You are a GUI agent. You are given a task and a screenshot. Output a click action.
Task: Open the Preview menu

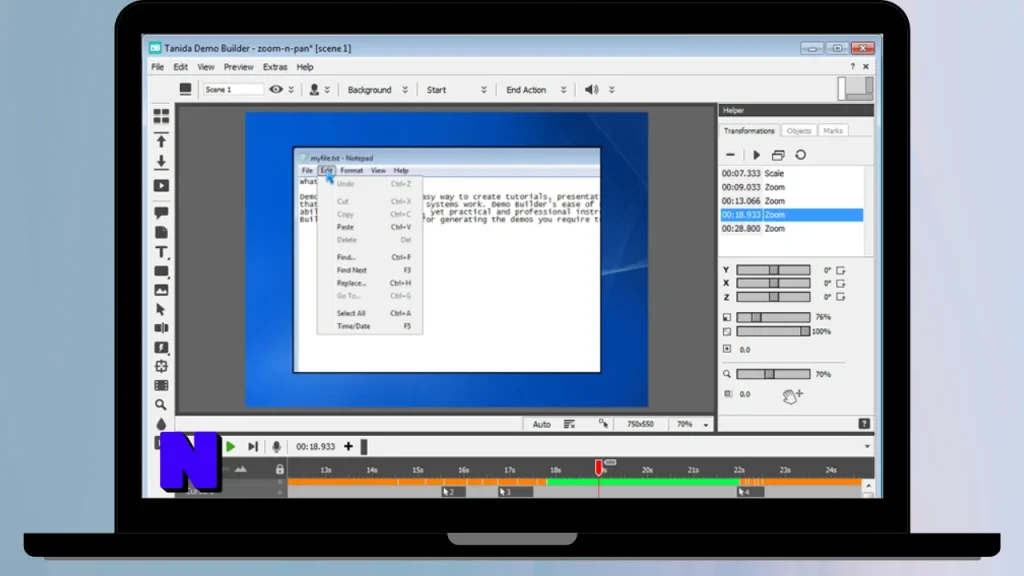pos(238,67)
